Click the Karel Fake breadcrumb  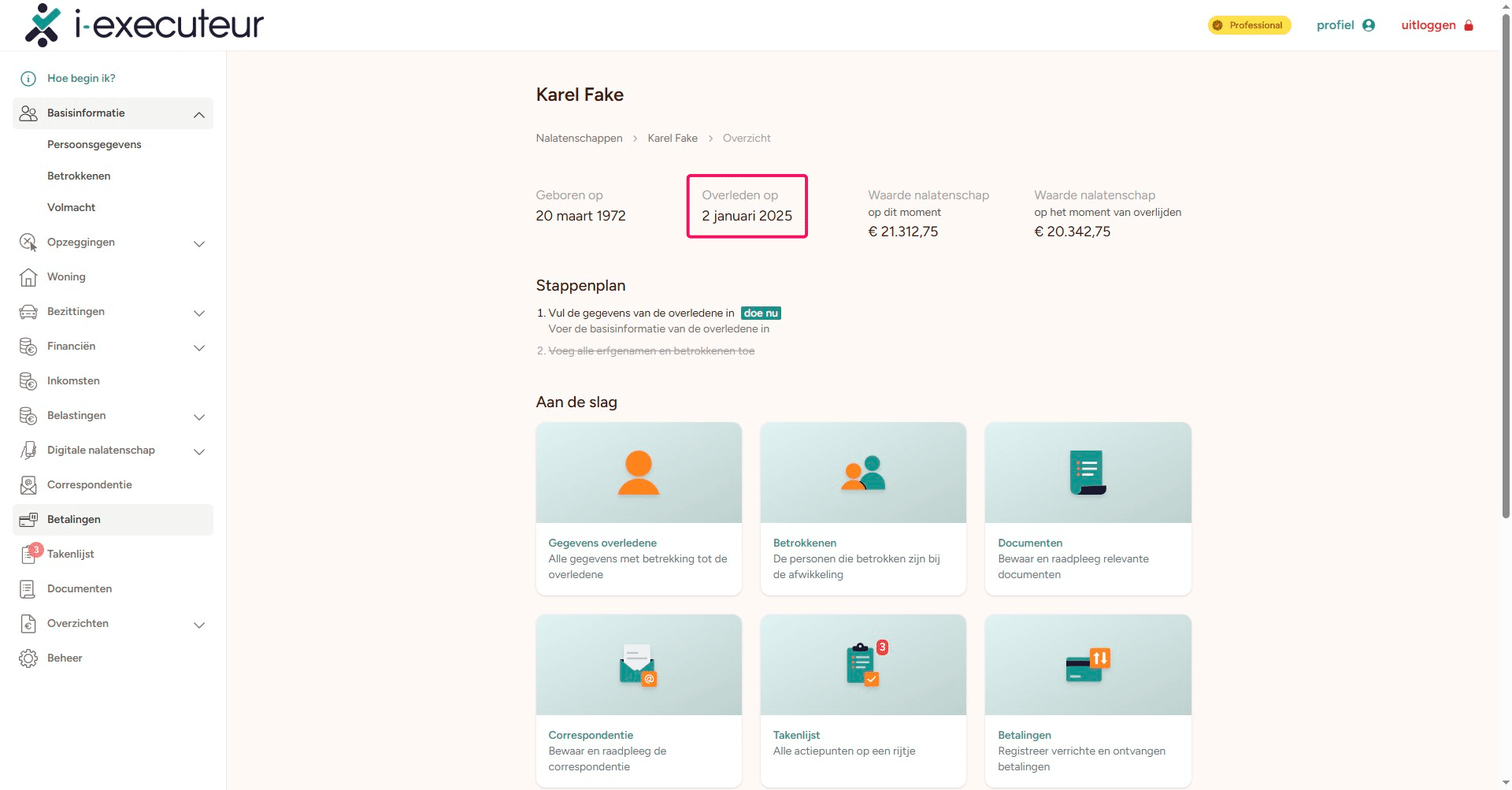pyautogui.click(x=673, y=139)
